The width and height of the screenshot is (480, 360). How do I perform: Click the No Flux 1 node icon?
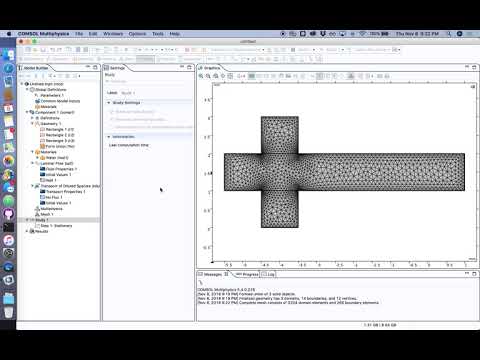tap(42, 197)
